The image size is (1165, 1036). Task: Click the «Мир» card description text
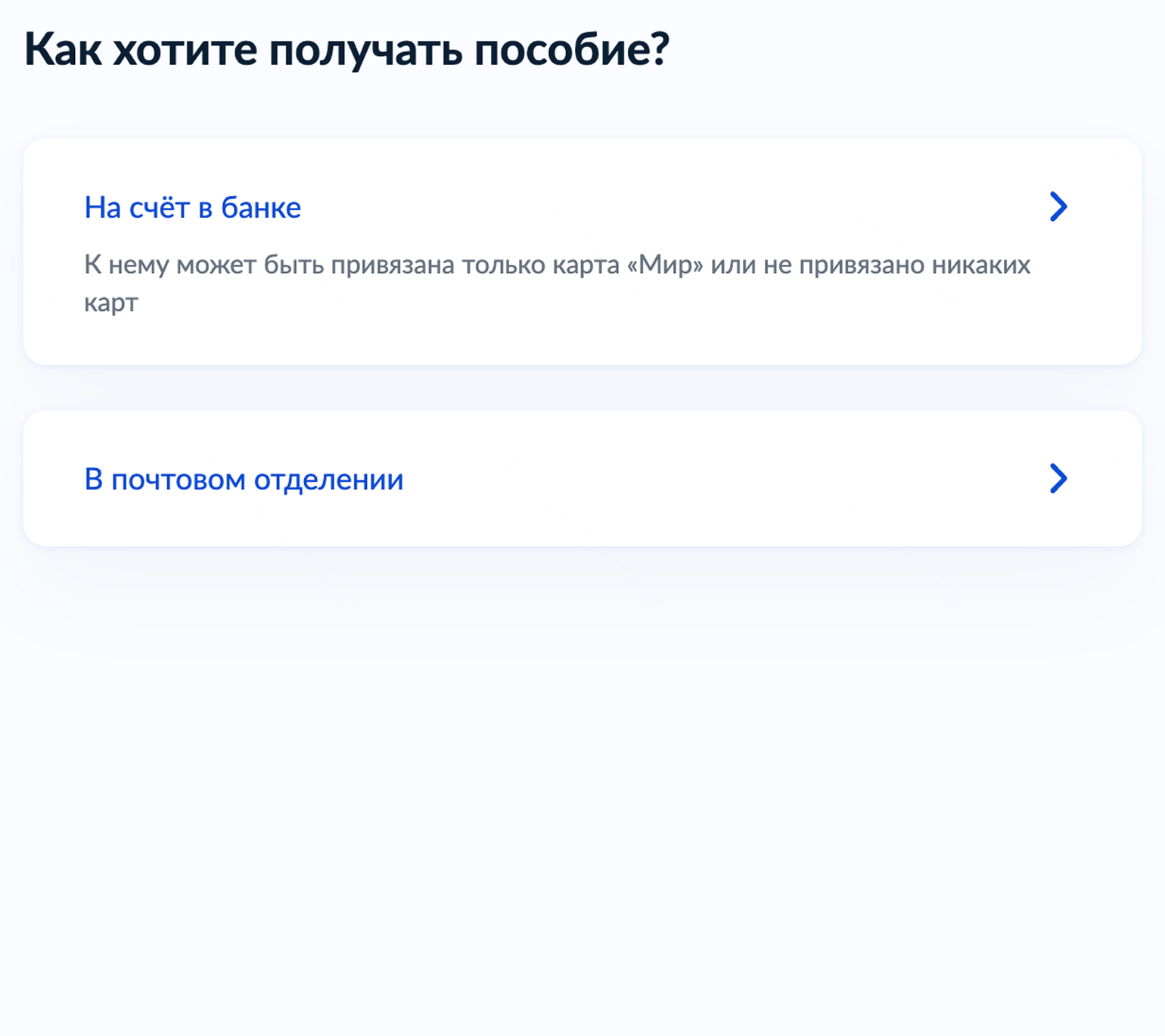point(557,265)
